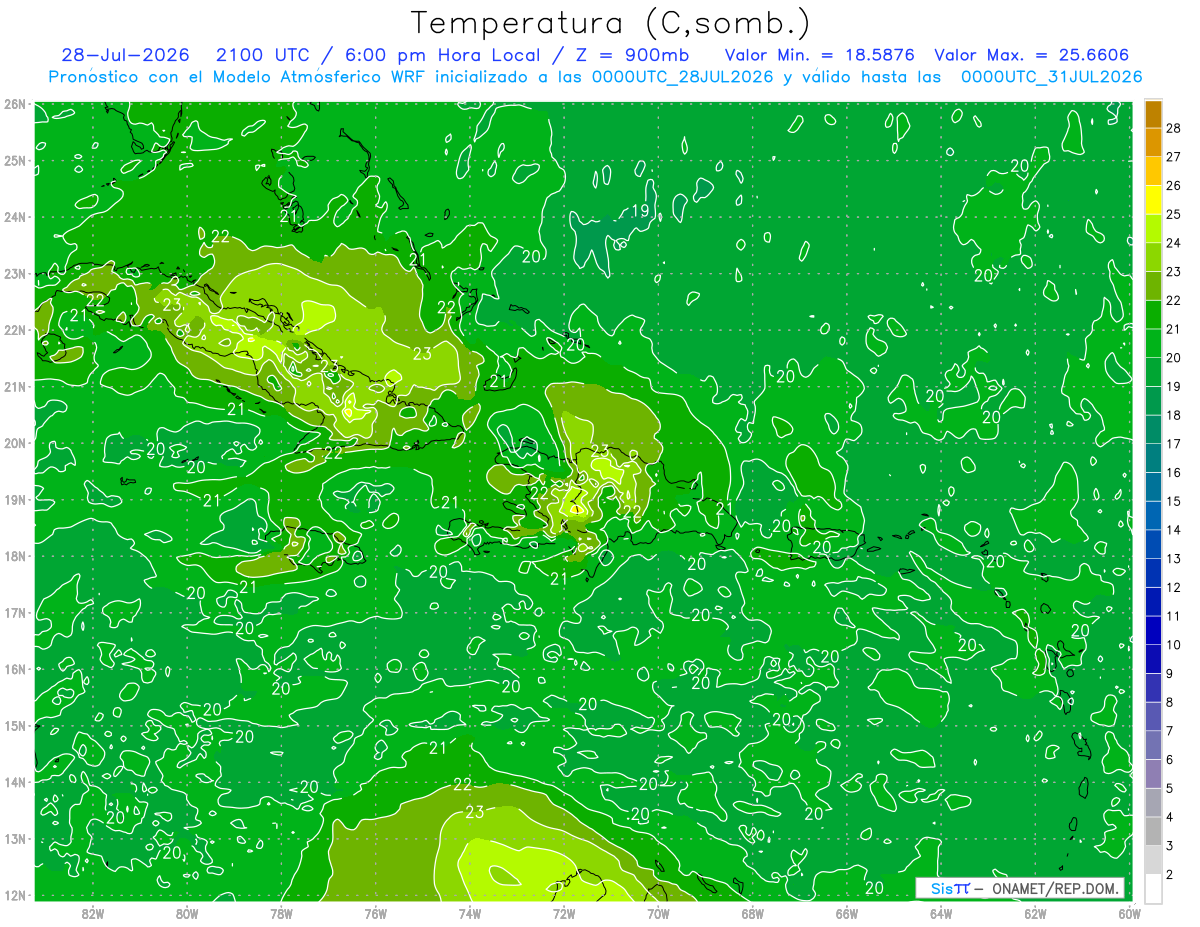Click the '2' value on the color scale
The image size is (1200, 927).
(1170, 875)
